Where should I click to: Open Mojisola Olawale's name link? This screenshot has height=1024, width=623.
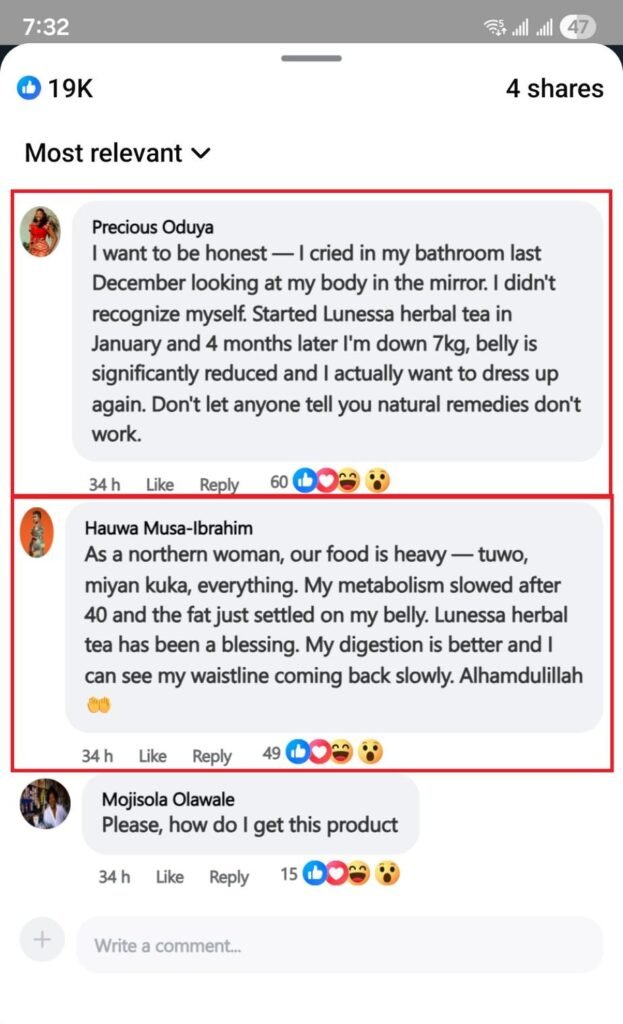click(168, 799)
